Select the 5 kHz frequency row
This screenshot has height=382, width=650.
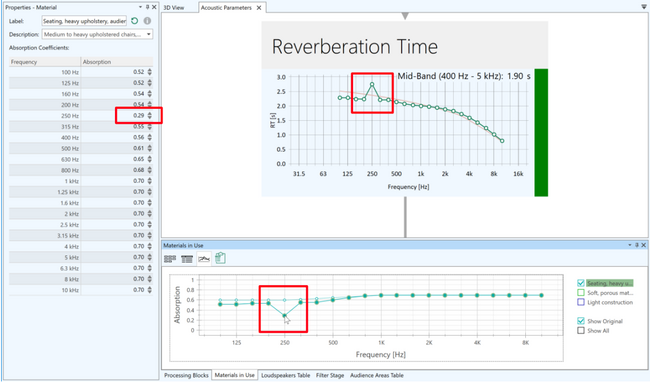[81, 257]
